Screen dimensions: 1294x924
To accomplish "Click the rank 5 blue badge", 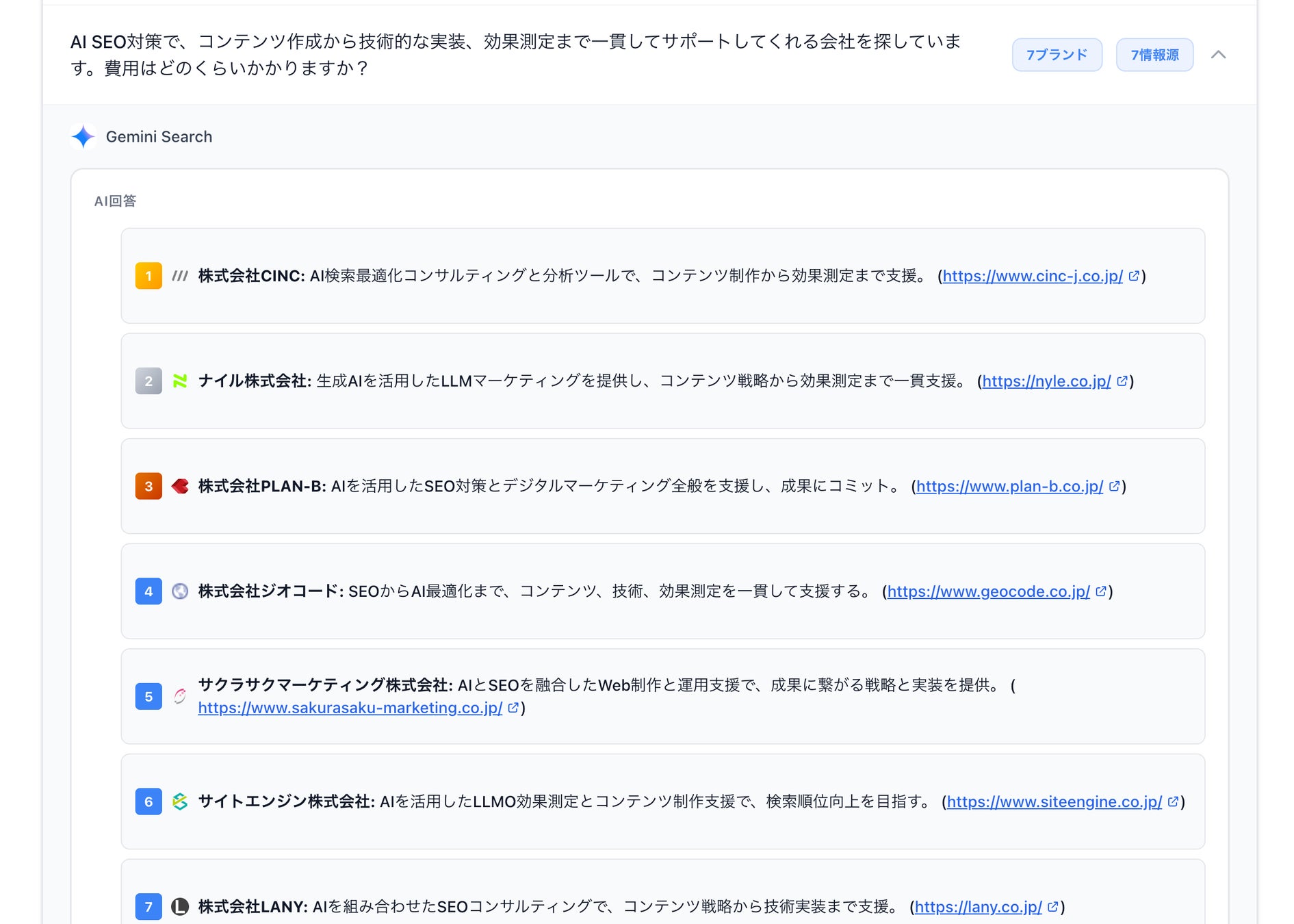I will 148,697.
